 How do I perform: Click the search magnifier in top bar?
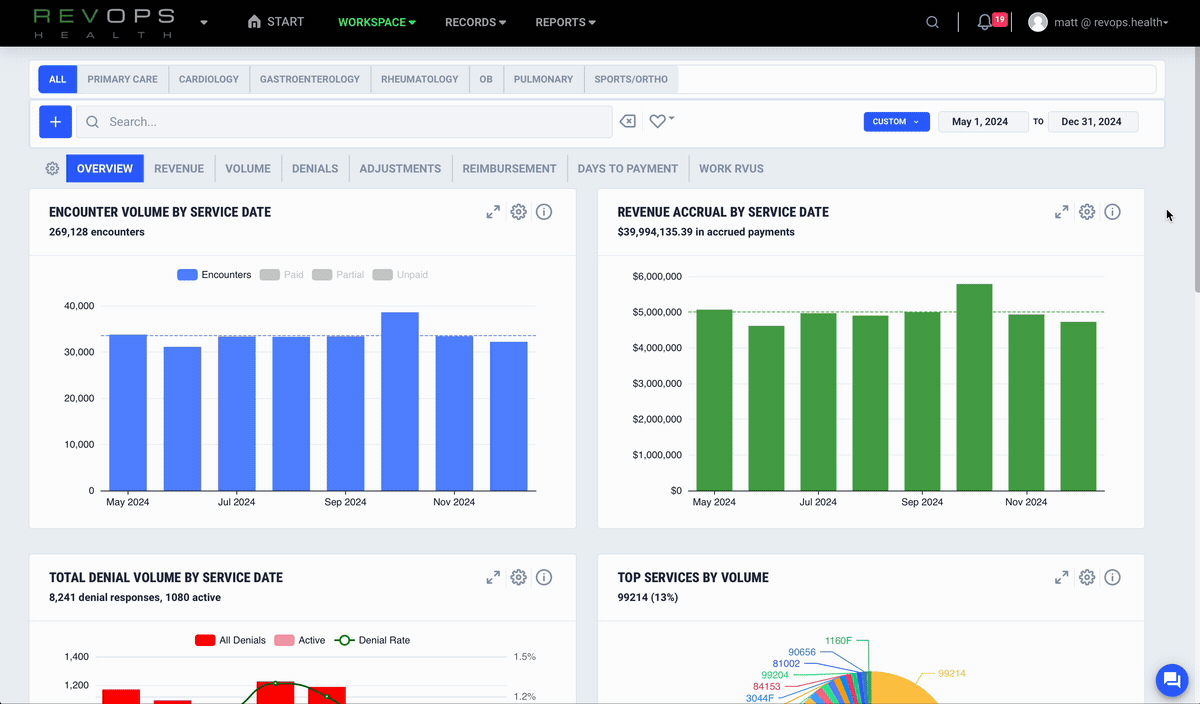(932, 22)
